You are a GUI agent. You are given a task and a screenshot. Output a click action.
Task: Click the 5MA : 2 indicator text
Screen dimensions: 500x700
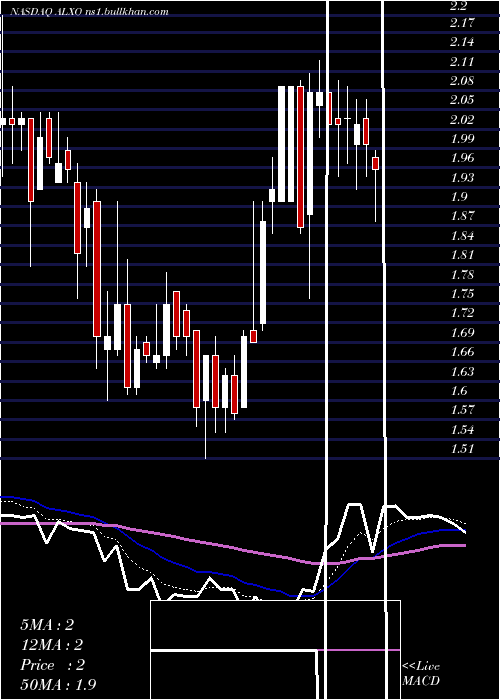(47, 625)
